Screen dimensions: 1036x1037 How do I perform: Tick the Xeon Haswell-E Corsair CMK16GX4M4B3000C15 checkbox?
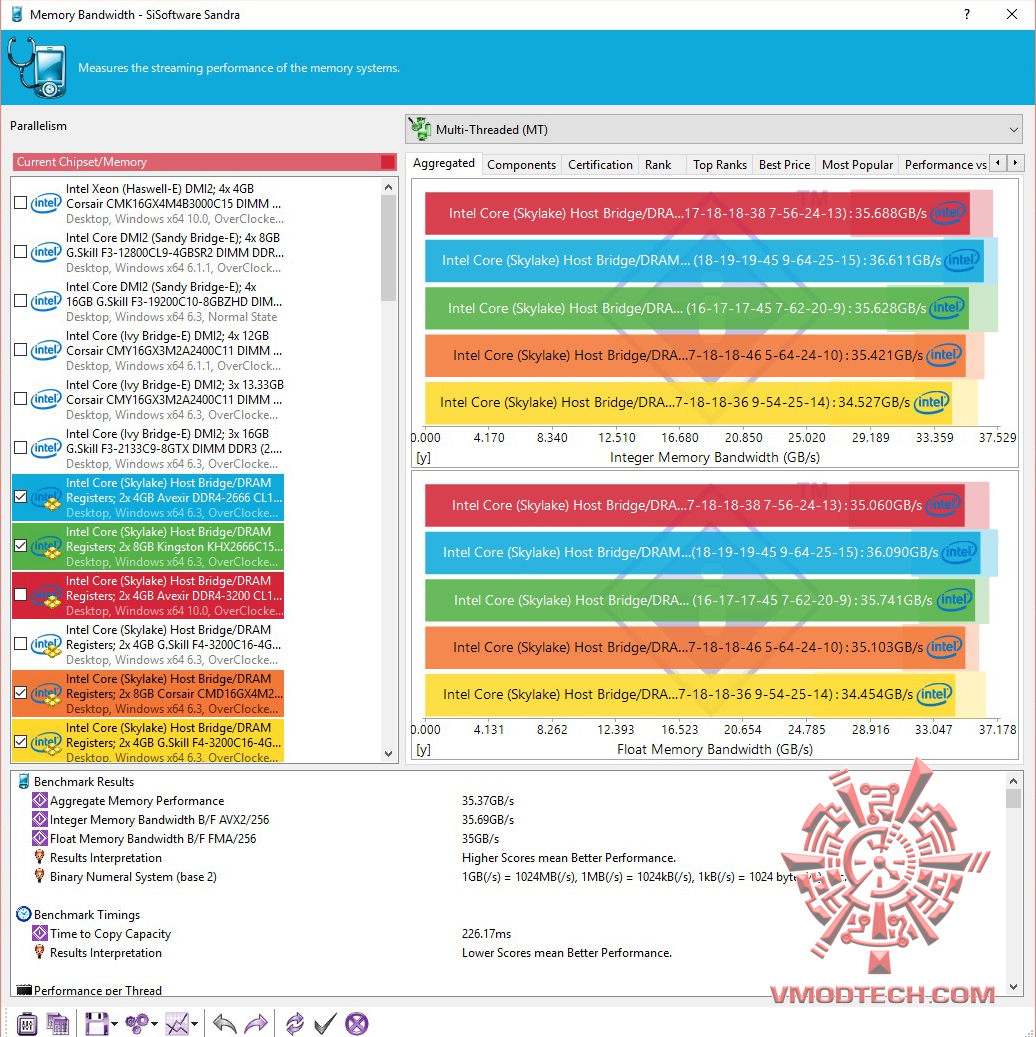tap(21, 203)
